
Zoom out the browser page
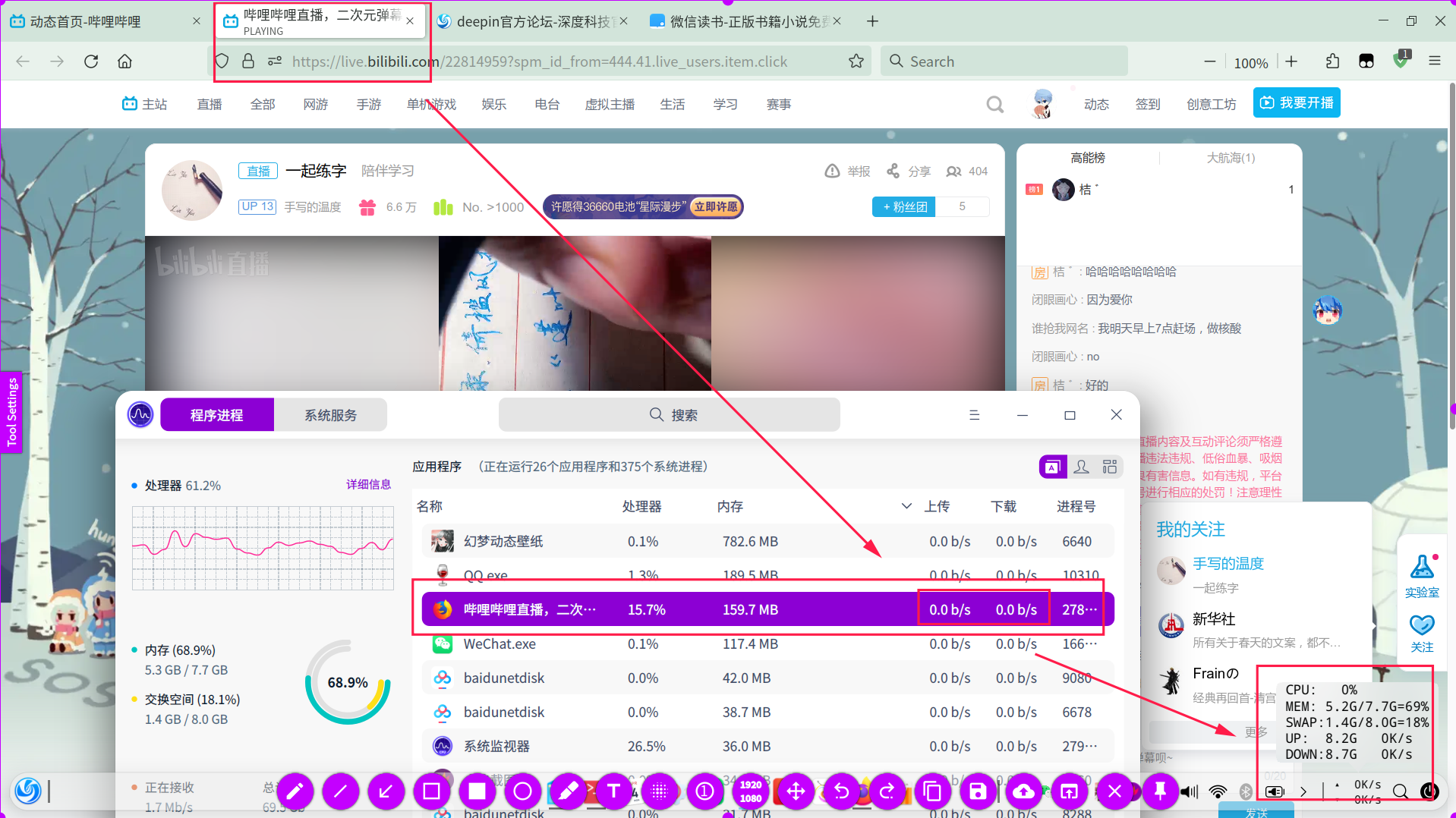click(1210, 61)
